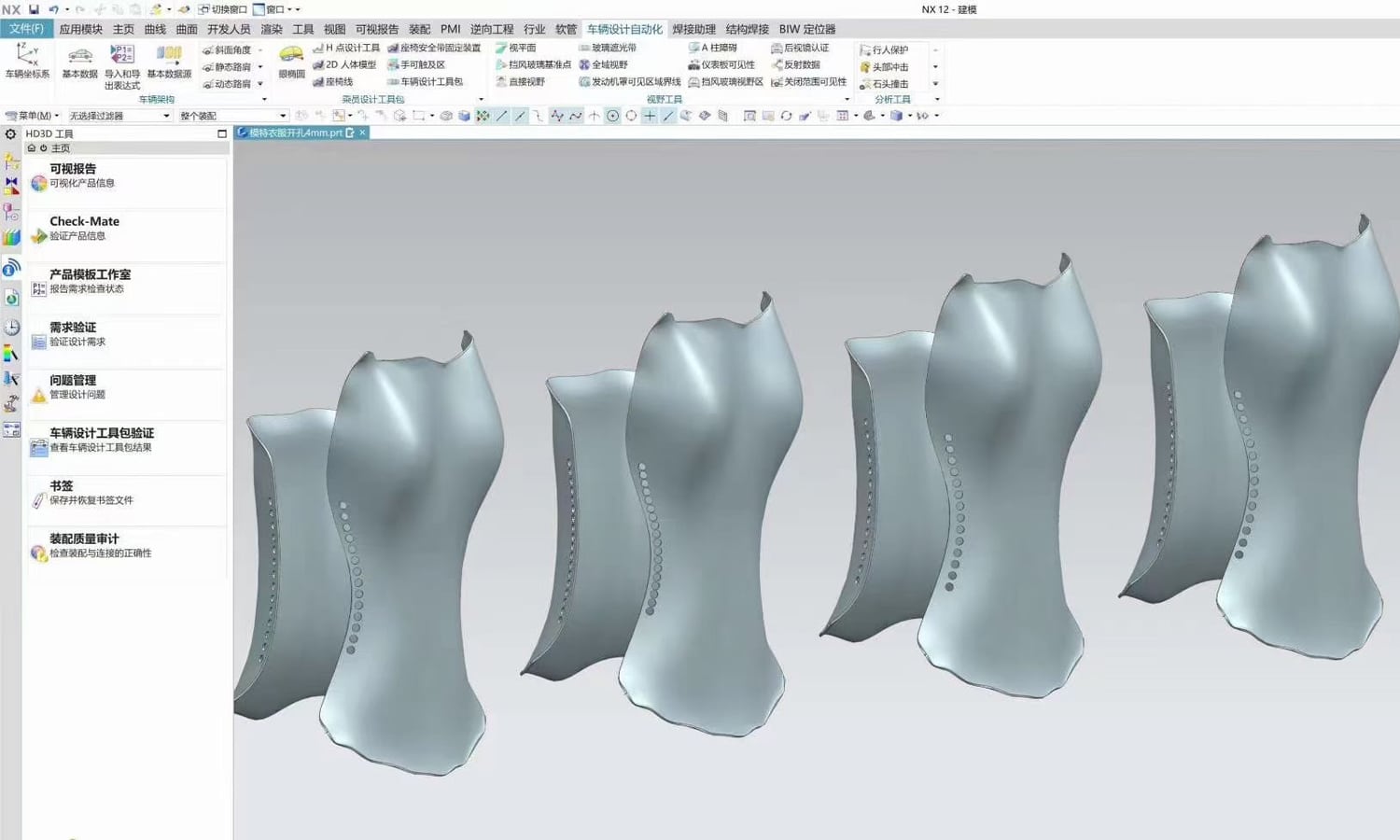
Task: Expand the 乘员设计工具包 group options arrow
Action: click(x=482, y=99)
